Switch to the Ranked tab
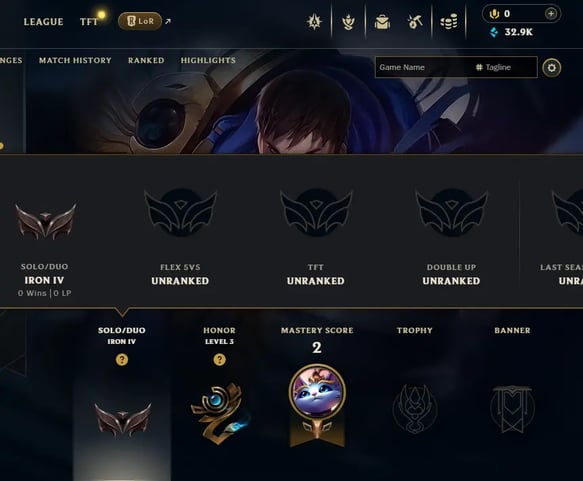Screen dimensions: 583x481 [146, 60]
